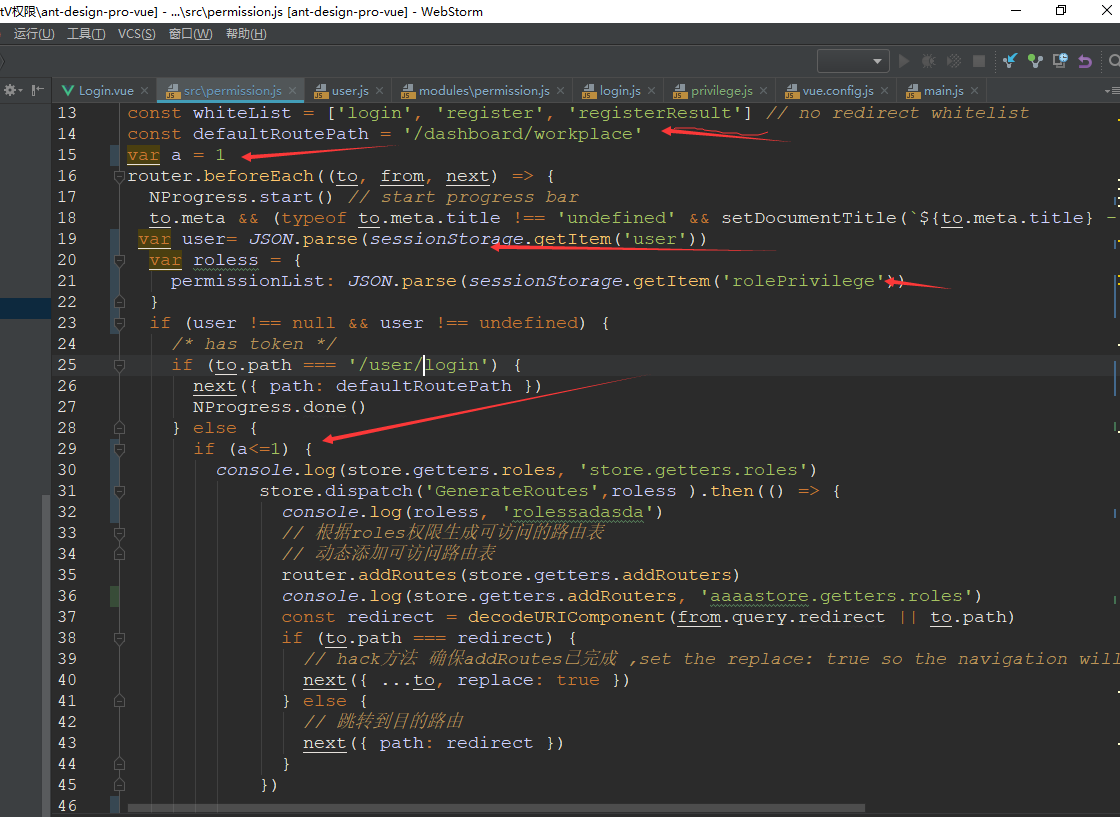The image size is (1120, 817).
Task: Open the 帮助(H) menu
Action: point(246,34)
